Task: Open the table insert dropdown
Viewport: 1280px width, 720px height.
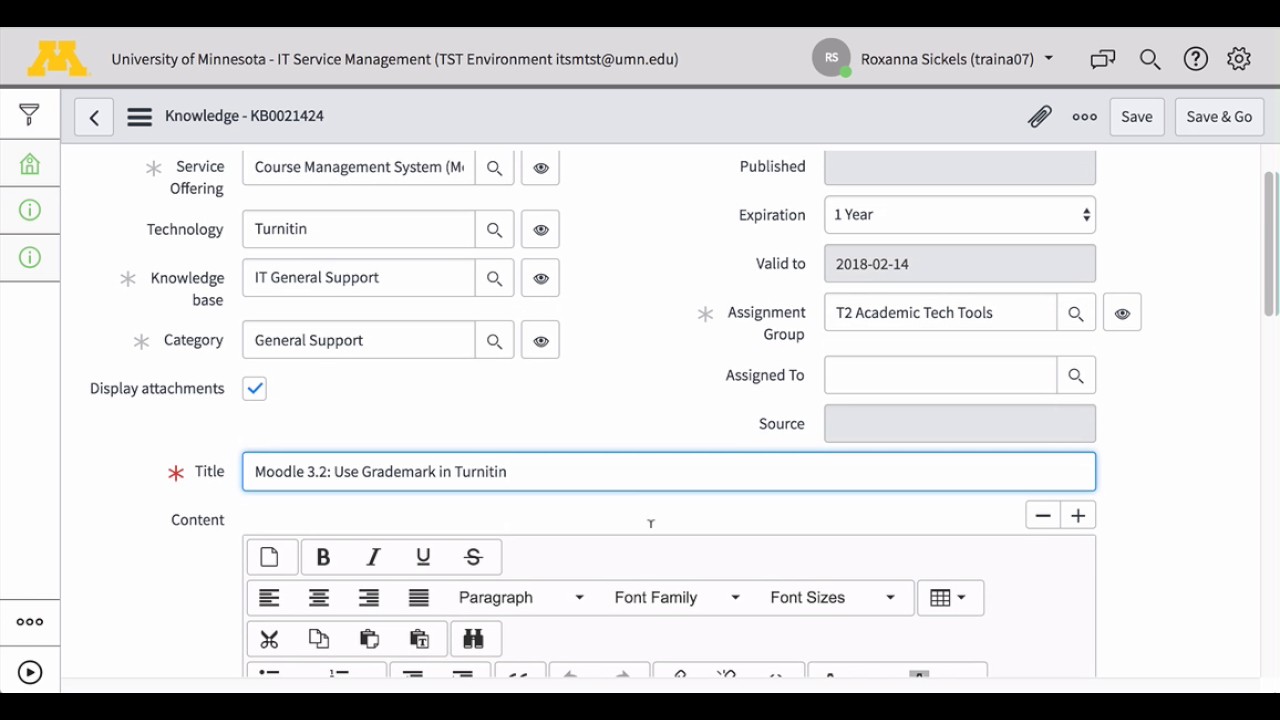Action: [x=949, y=598]
